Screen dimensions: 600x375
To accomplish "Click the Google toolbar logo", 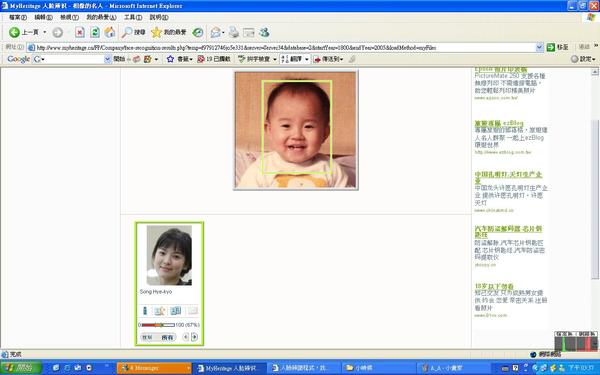I will (x=18, y=59).
